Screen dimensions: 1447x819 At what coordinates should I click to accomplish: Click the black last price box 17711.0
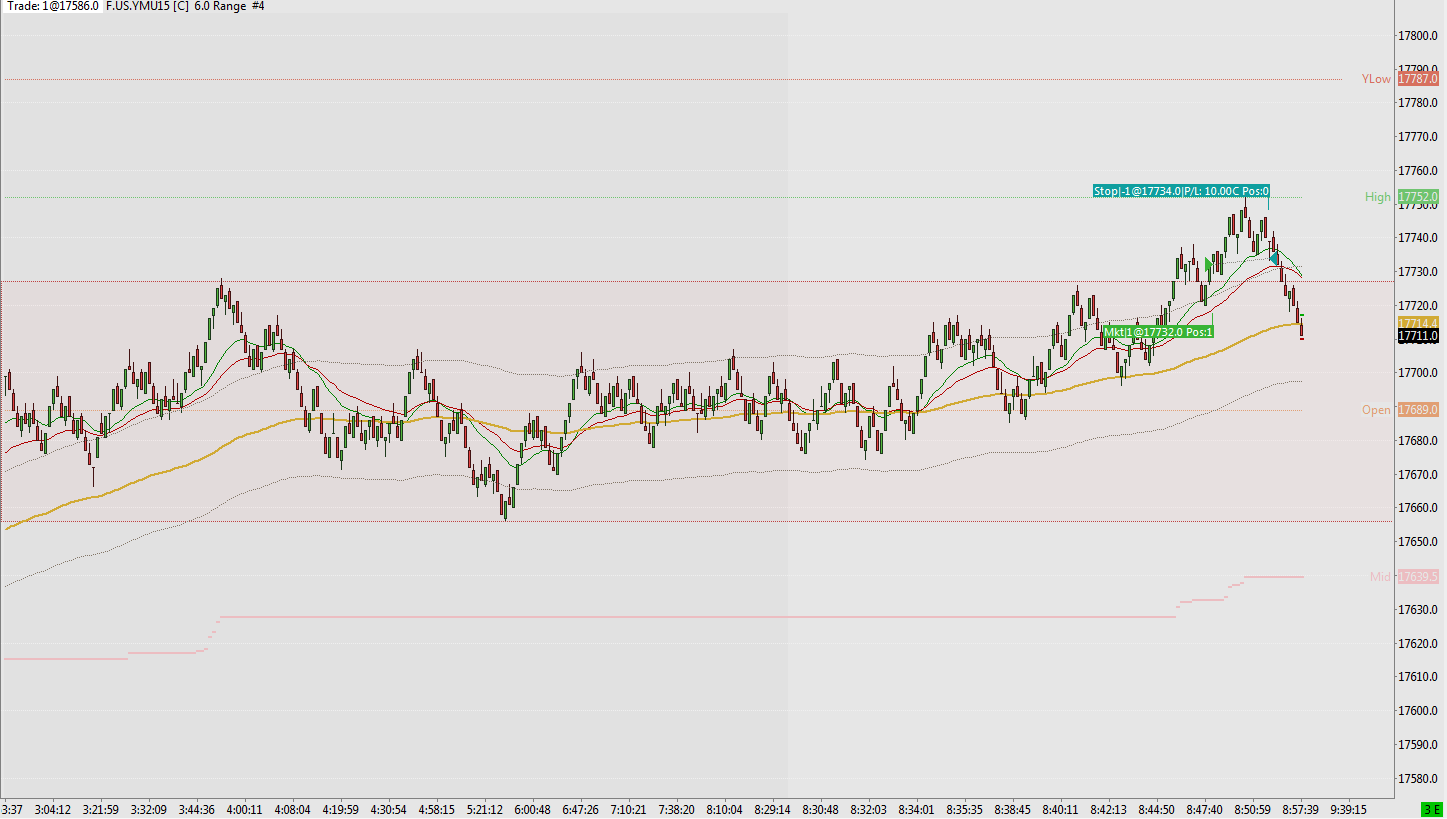[x=1418, y=337]
